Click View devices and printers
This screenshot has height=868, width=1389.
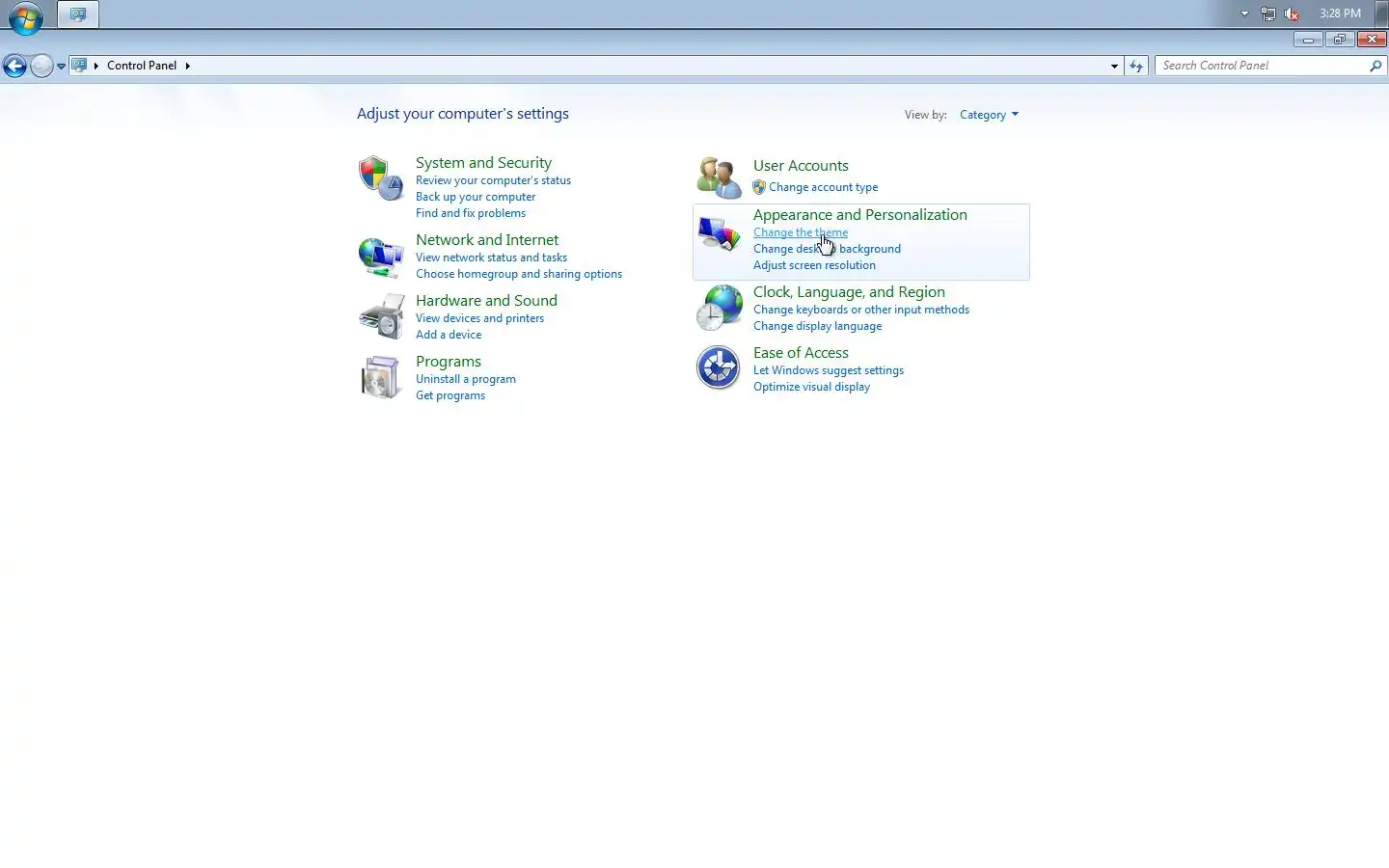click(479, 318)
